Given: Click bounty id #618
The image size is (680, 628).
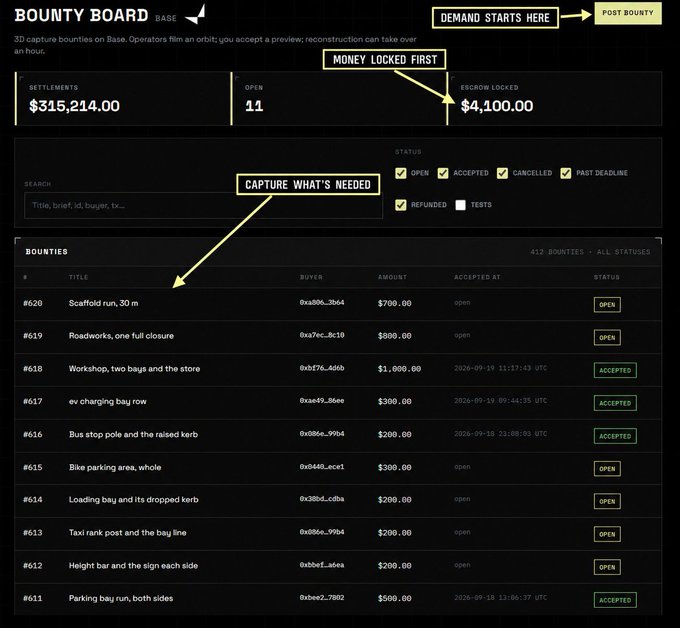Looking at the screenshot, I should coord(33,369).
